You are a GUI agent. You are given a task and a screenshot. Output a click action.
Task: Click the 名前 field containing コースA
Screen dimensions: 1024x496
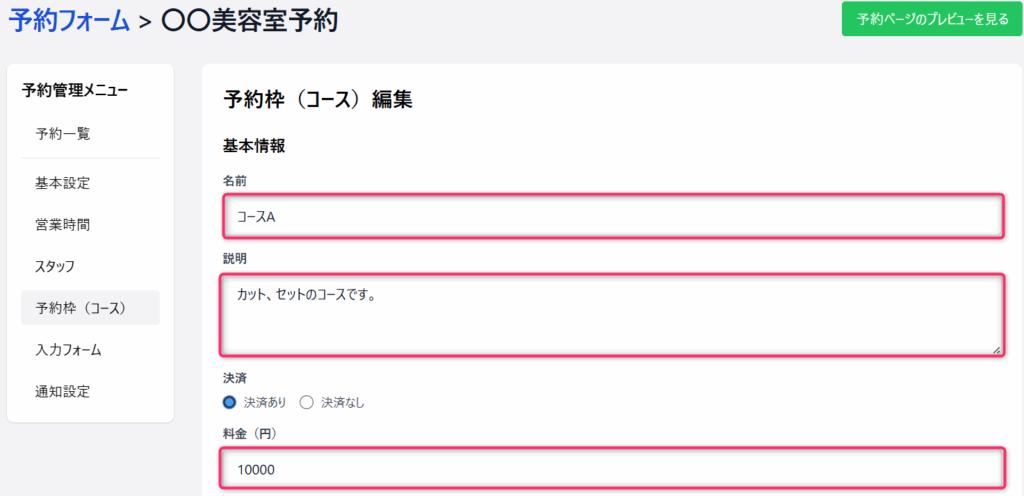click(x=611, y=216)
